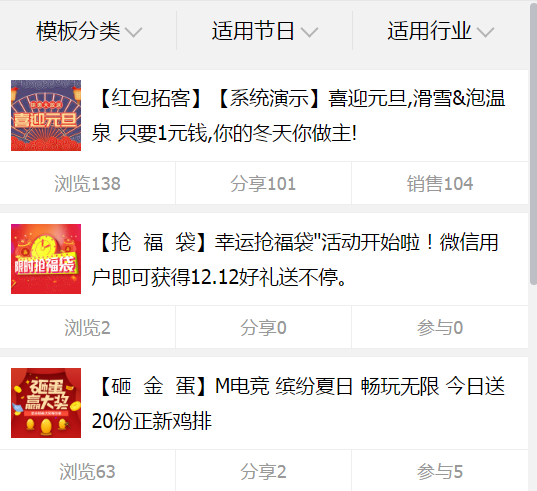Click the 销售104 sales count
Viewport: 537px width, 491px height.
[440, 184]
